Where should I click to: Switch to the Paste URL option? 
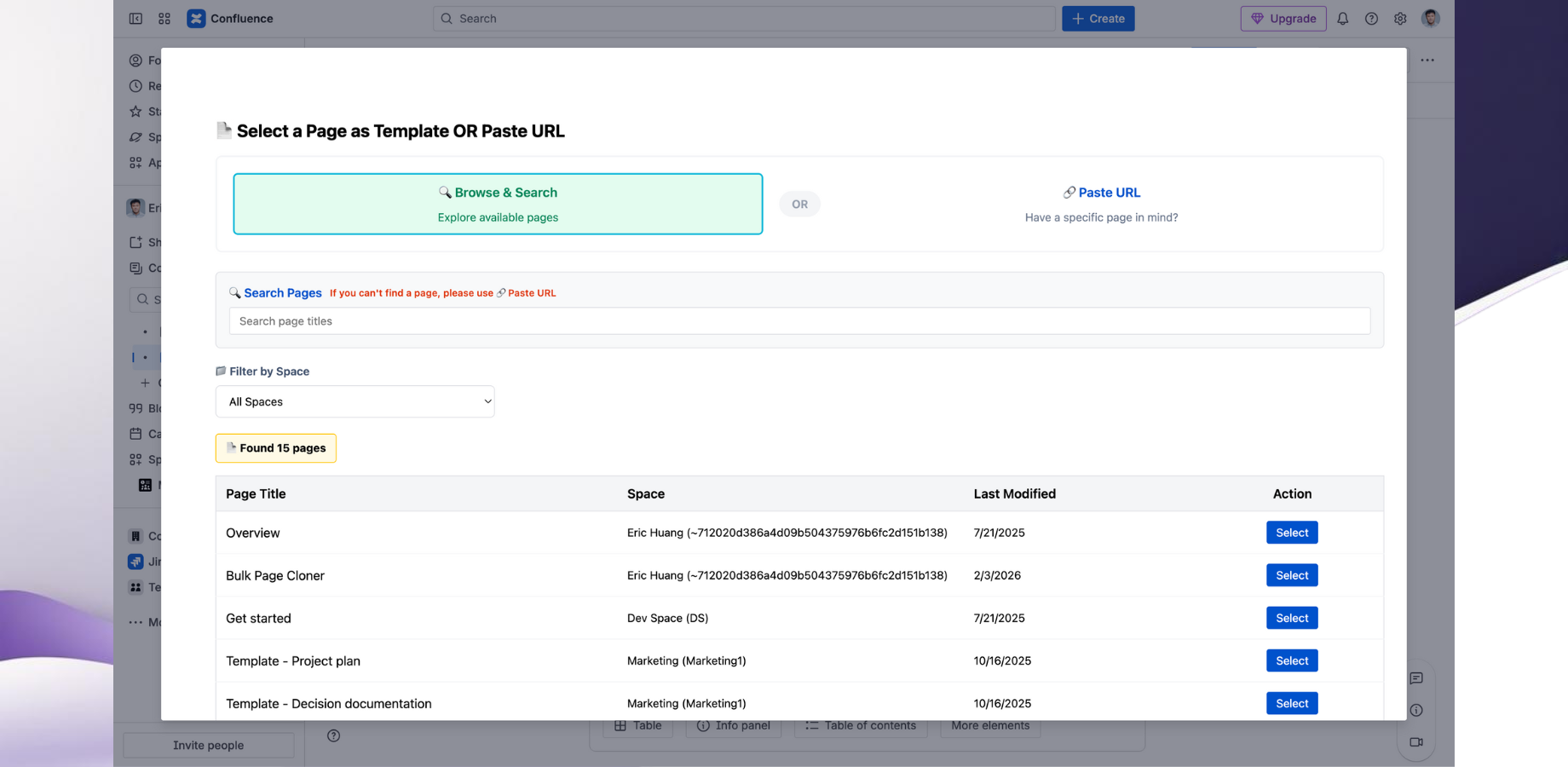click(x=1101, y=192)
